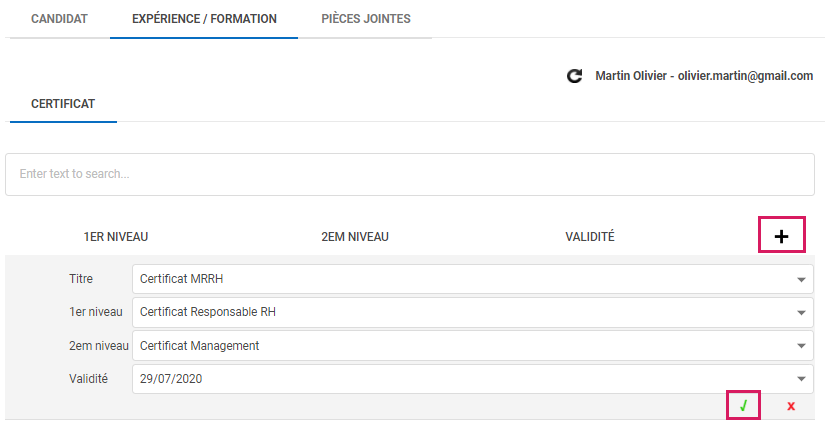Select the CERTIFICAT sub-tab
Viewport: 825px width, 424px height.
63,103
